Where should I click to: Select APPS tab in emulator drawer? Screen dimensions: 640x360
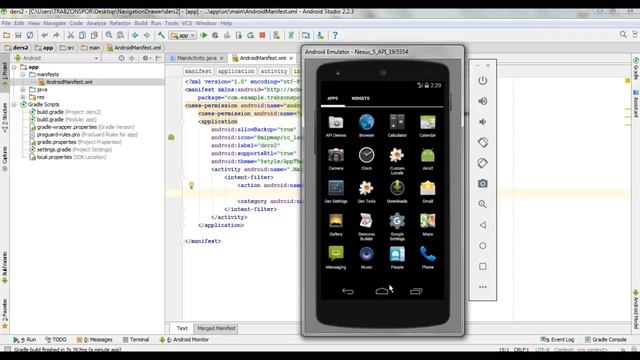[x=333, y=98]
